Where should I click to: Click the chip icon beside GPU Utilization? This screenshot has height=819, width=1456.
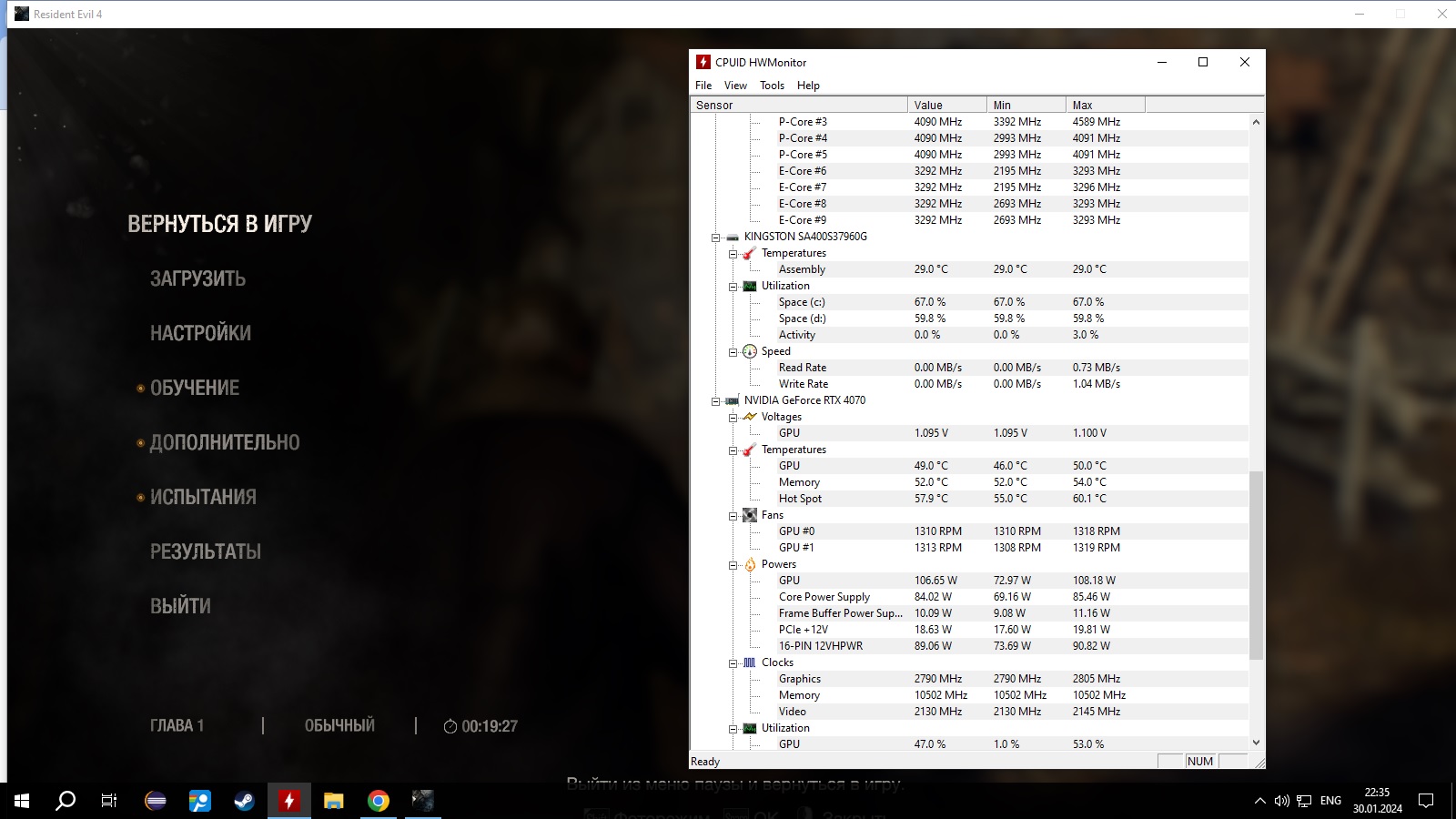tap(750, 728)
